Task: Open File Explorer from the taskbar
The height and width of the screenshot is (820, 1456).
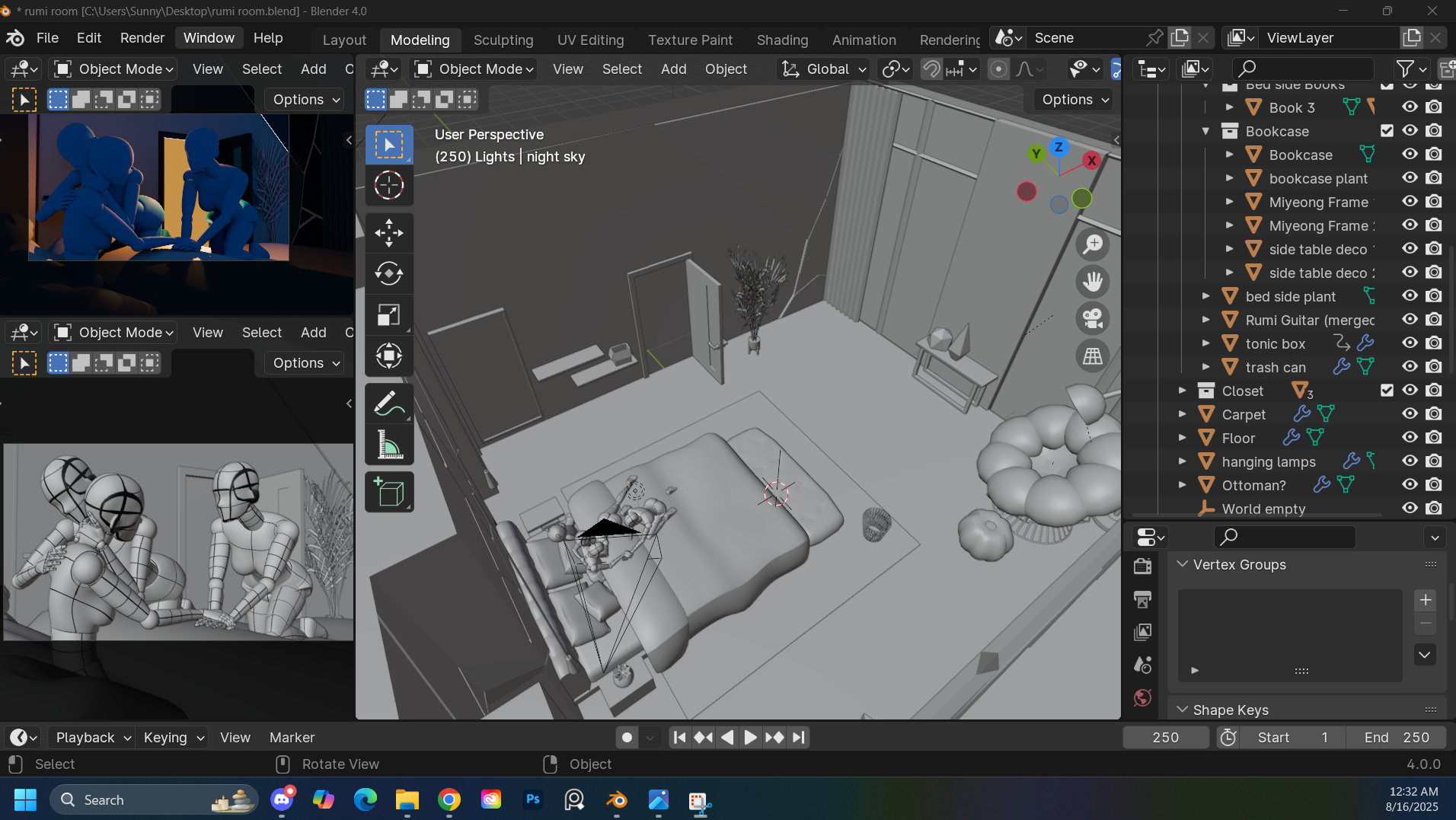Action: [x=407, y=799]
